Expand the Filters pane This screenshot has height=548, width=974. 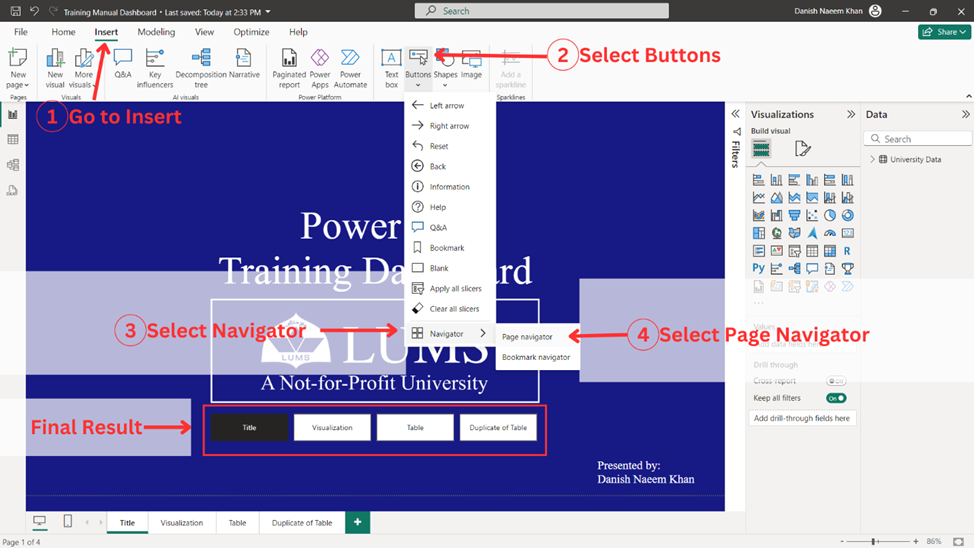735,114
